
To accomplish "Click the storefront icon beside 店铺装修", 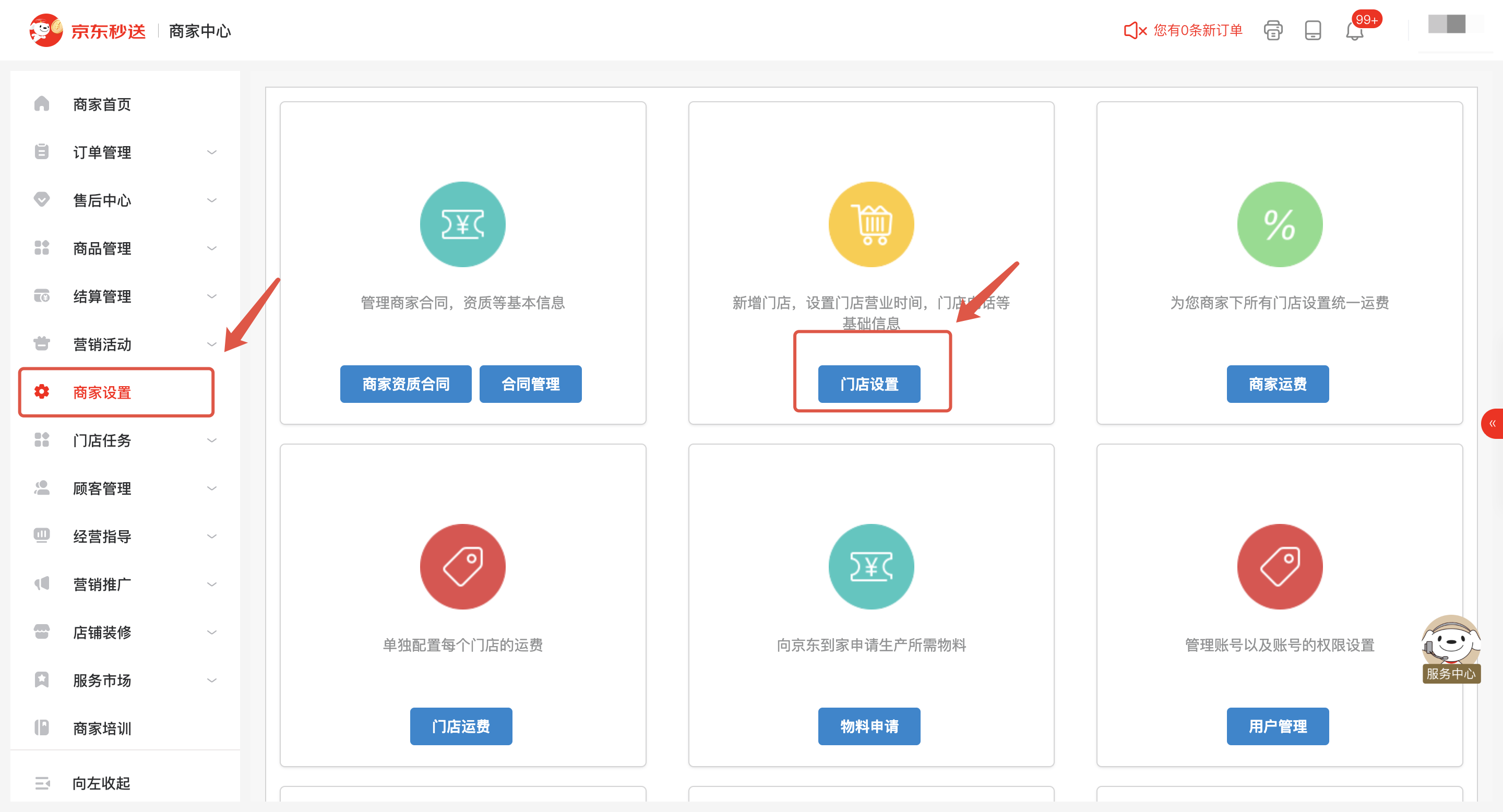I will click(x=41, y=632).
